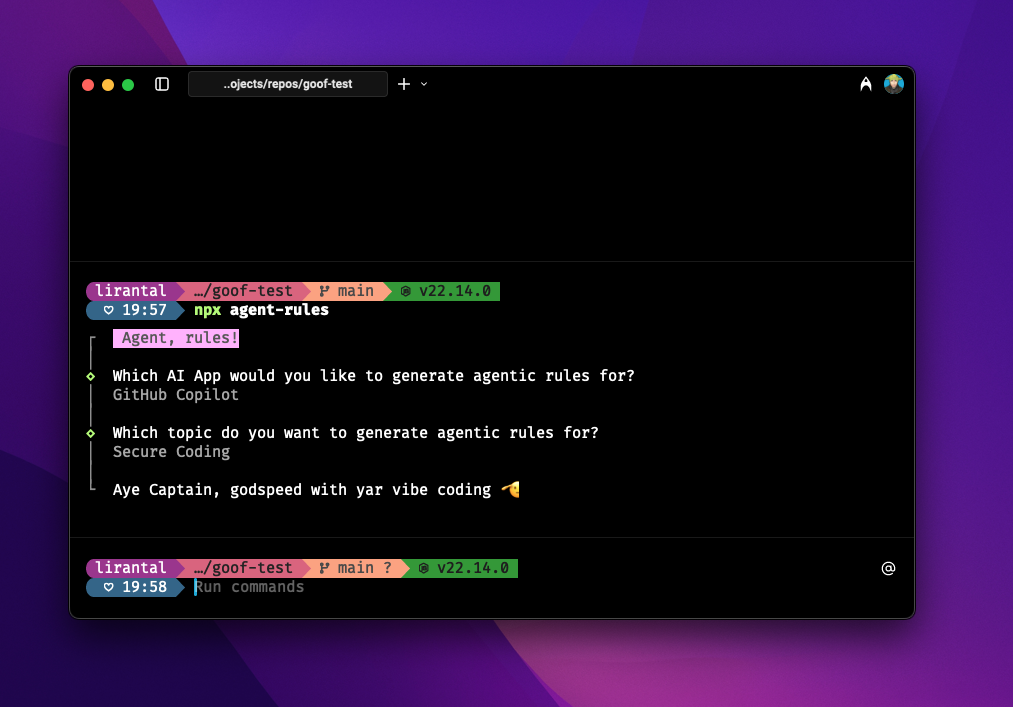Click the saluting emoji after "vibe coding"
The height and width of the screenshot is (707, 1013).
(510, 490)
